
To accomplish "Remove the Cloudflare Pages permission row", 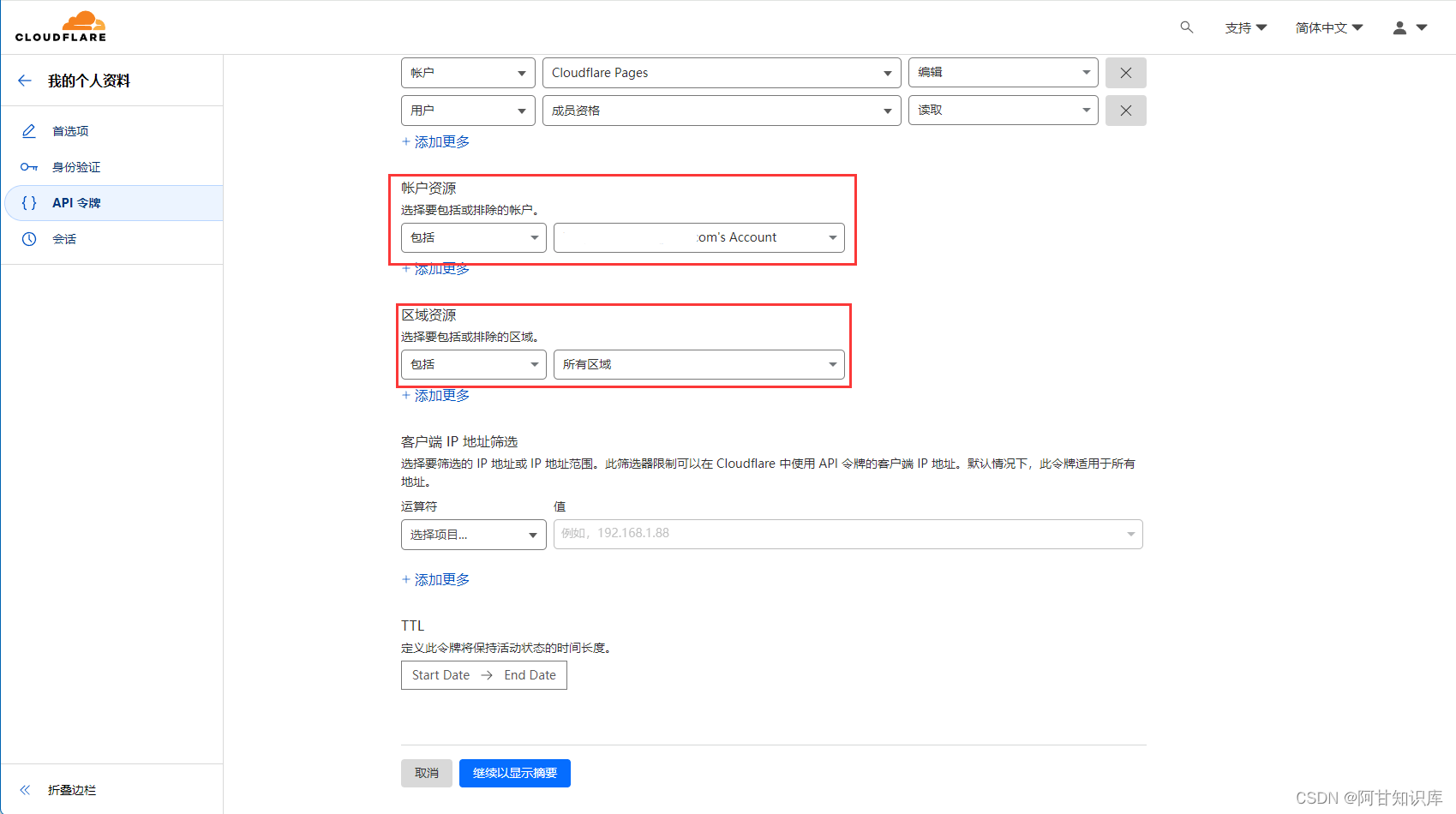I will tap(1126, 73).
